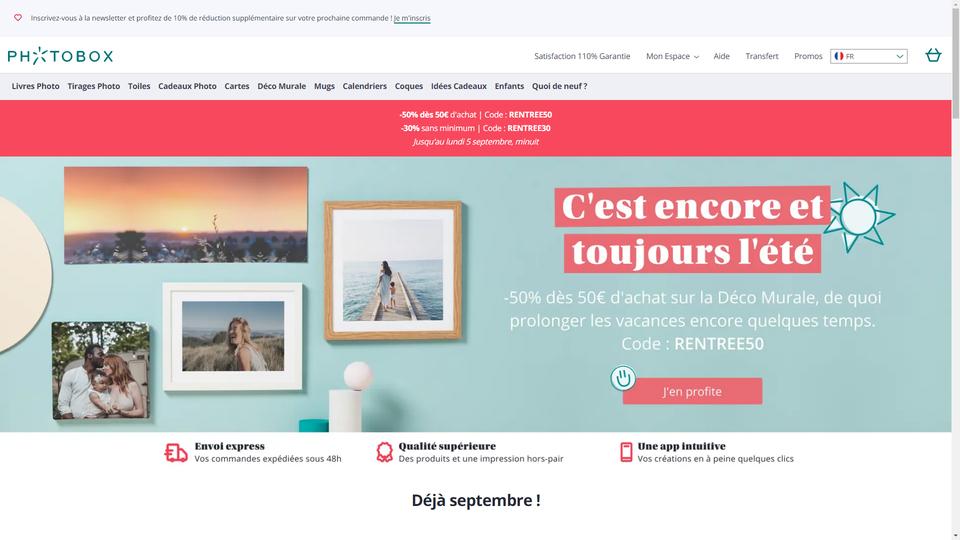Viewport: 960px width, 540px height.
Task: Click the vertical page scrollbar
Action: click(x=955, y=270)
